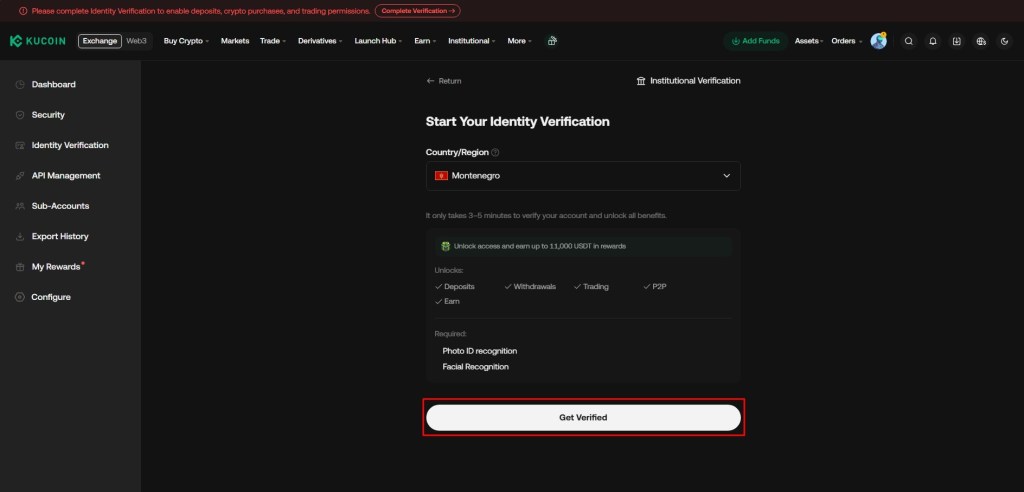
Task: Click the Get Verified button
Action: (583, 418)
